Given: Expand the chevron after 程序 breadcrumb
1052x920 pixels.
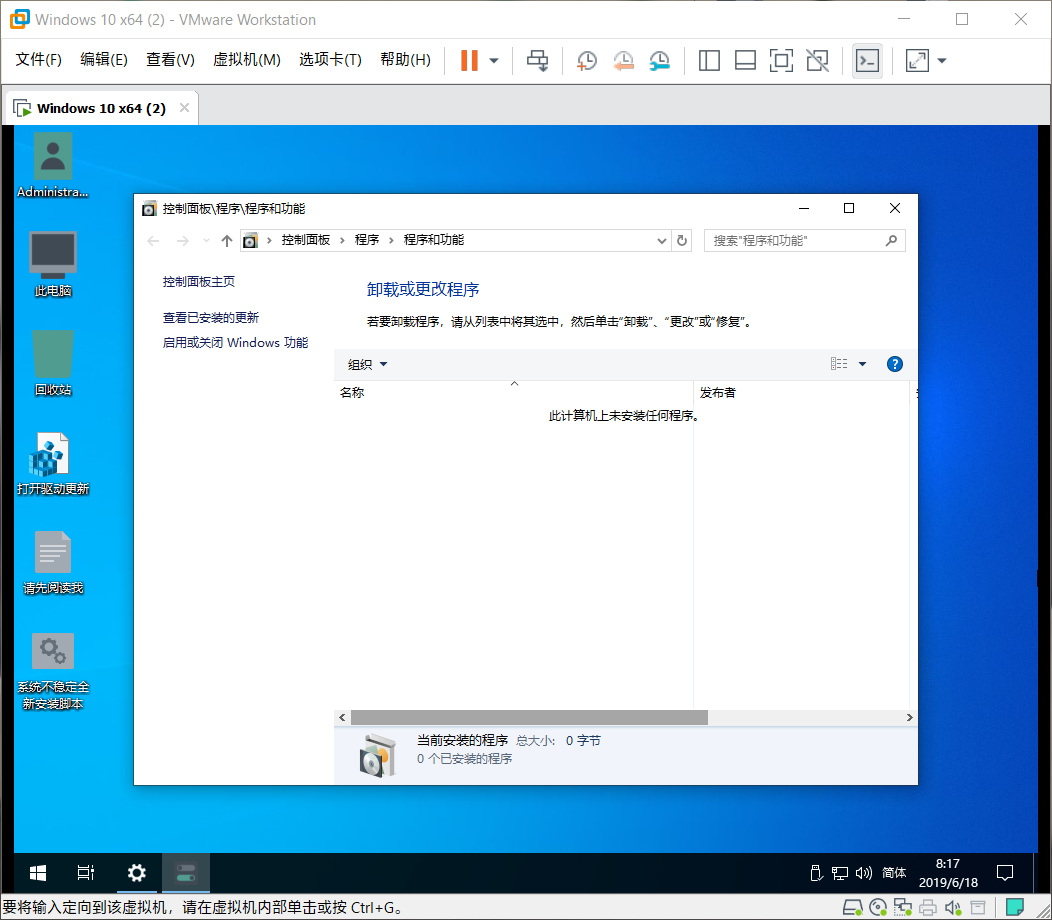Looking at the screenshot, I should (391, 240).
